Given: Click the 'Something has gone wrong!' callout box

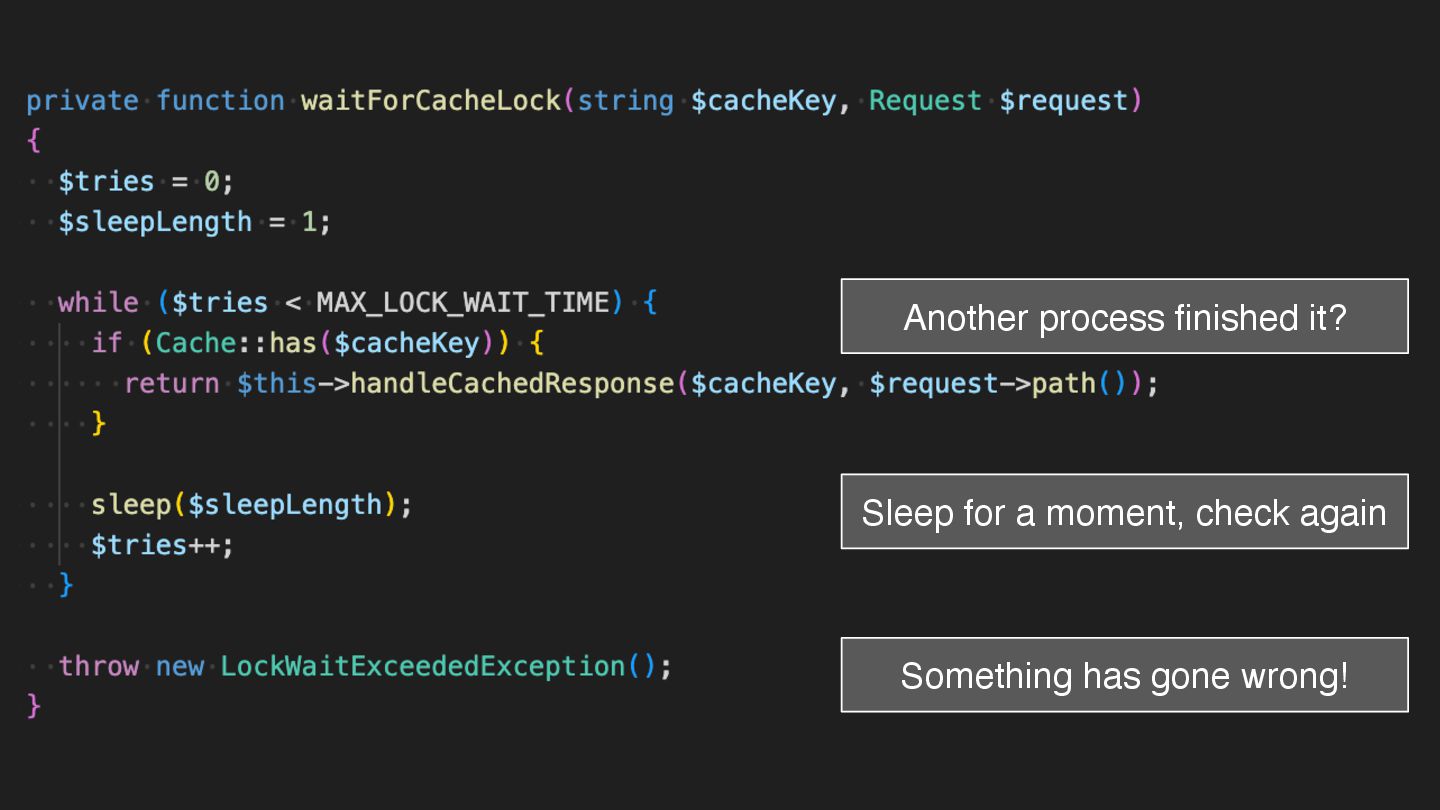Looking at the screenshot, I should coord(1124,675).
